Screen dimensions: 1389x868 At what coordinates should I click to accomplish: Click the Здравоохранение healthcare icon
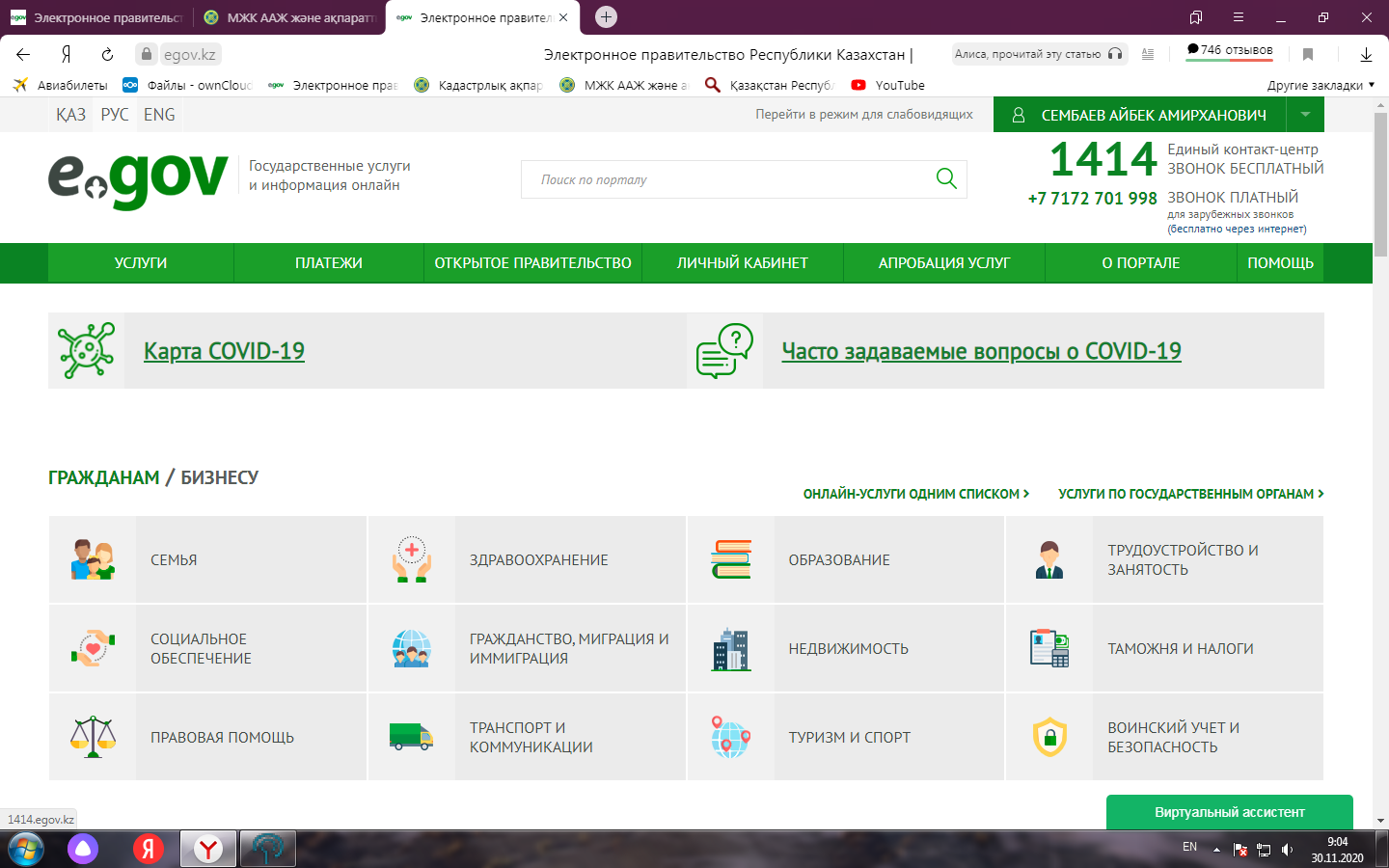(x=412, y=559)
